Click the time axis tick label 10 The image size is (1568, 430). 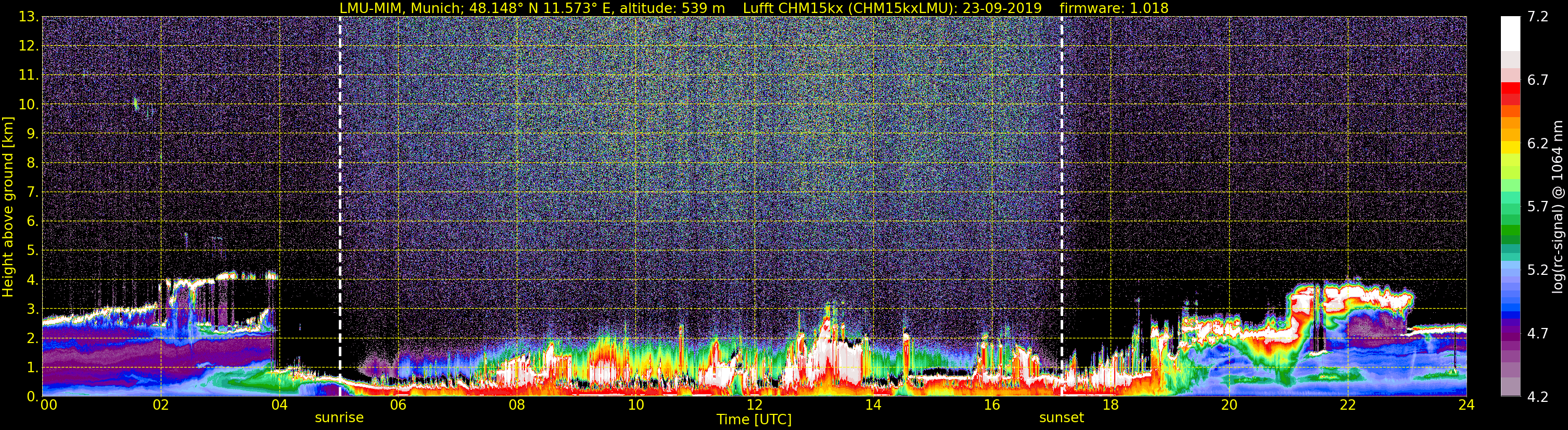click(635, 405)
